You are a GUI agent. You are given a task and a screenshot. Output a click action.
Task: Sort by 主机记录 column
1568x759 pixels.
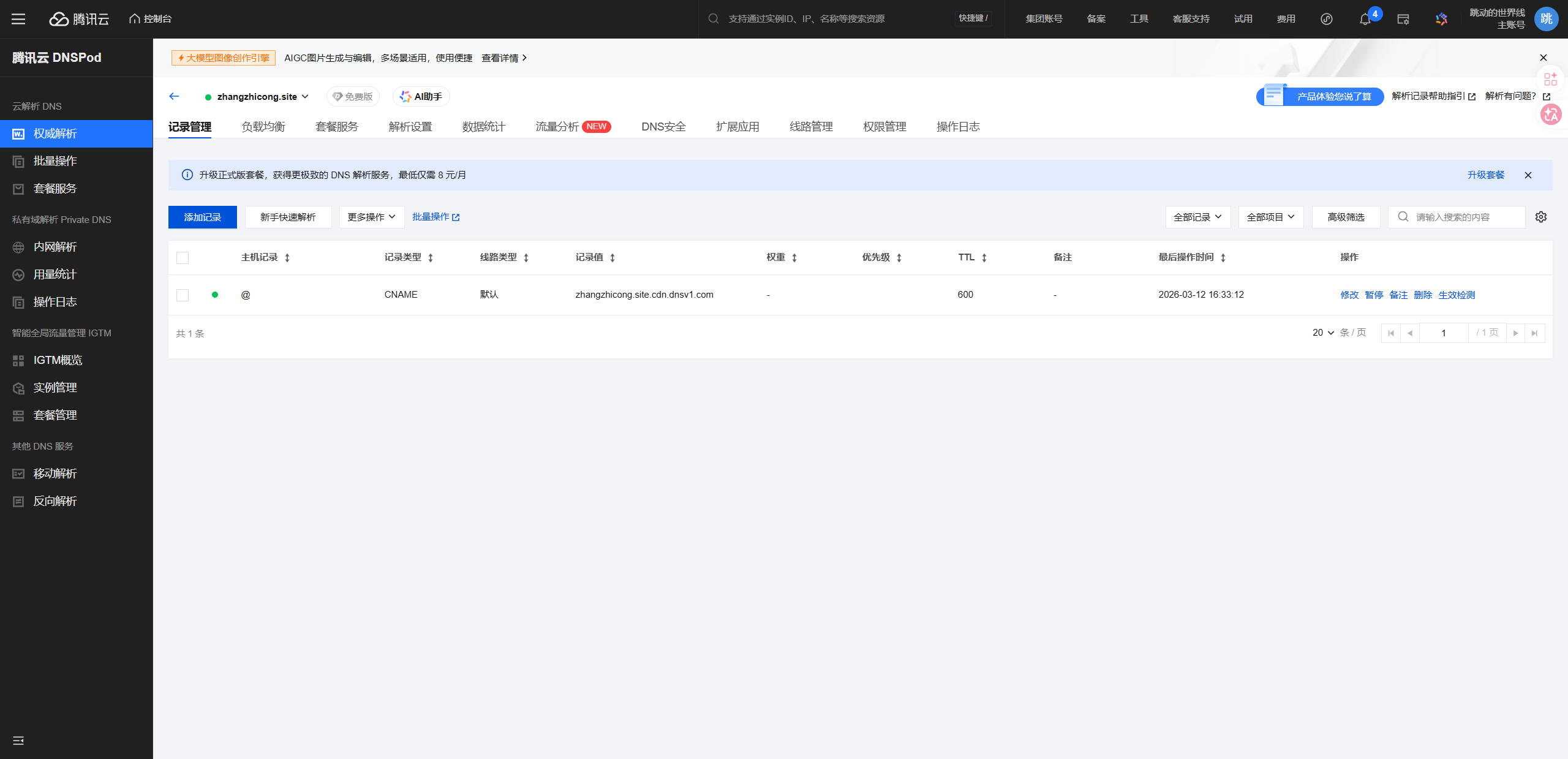pos(287,258)
